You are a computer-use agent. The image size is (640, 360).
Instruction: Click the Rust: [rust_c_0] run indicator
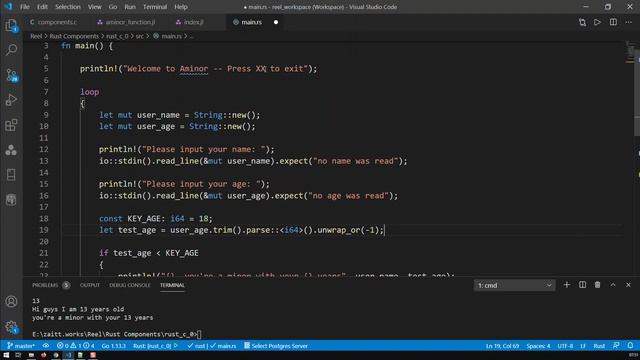156,346
